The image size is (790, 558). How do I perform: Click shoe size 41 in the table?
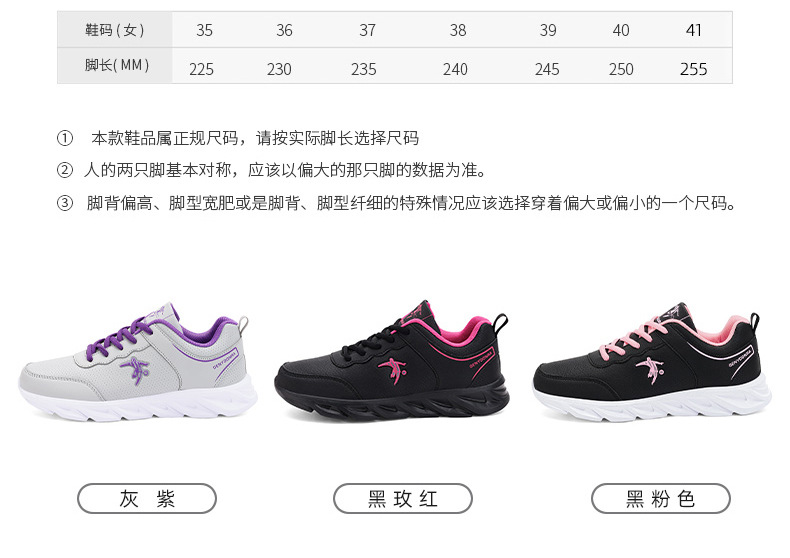click(693, 30)
